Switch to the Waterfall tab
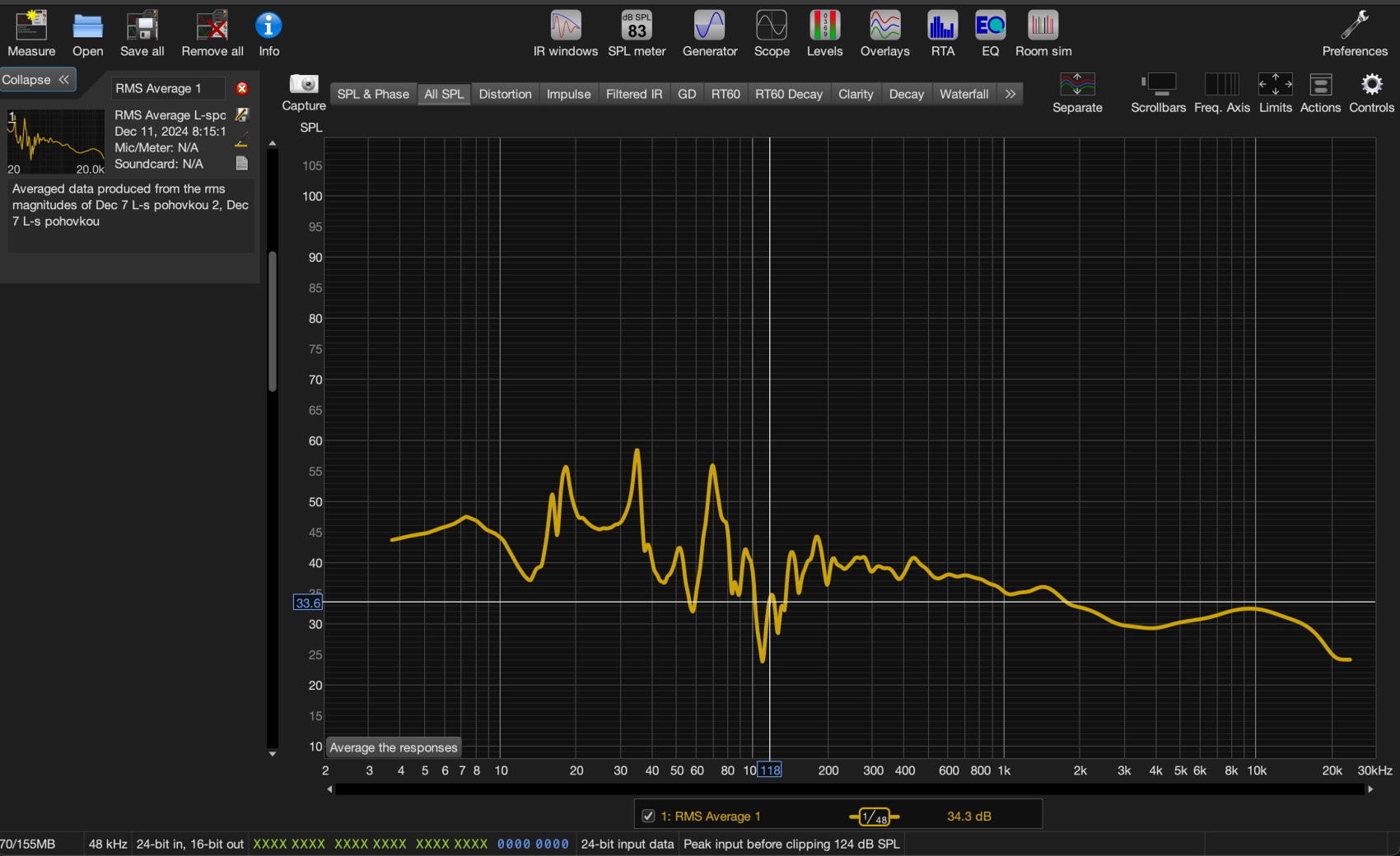 [x=964, y=95]
